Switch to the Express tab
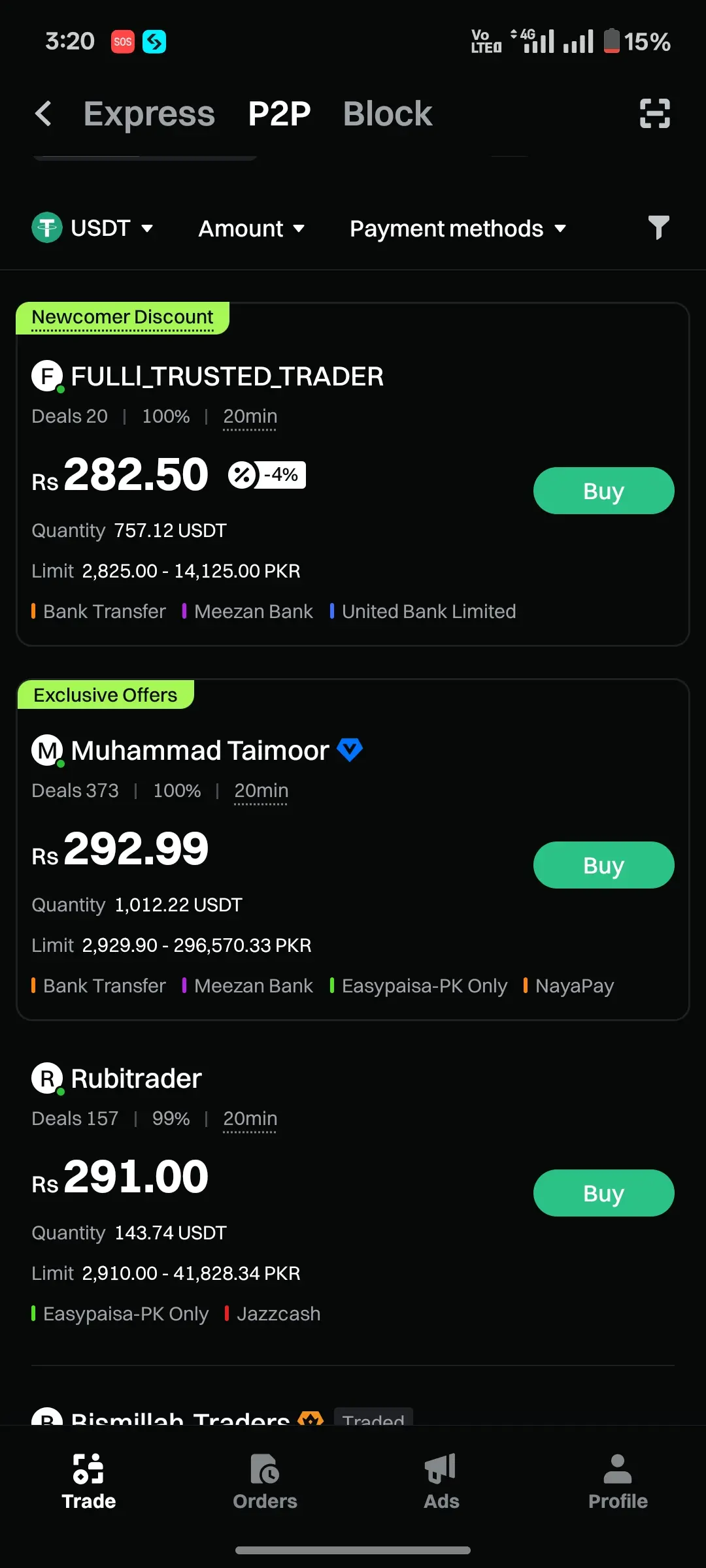The height and width of the screenshot is (1568, 706). (x=149, y=114)
